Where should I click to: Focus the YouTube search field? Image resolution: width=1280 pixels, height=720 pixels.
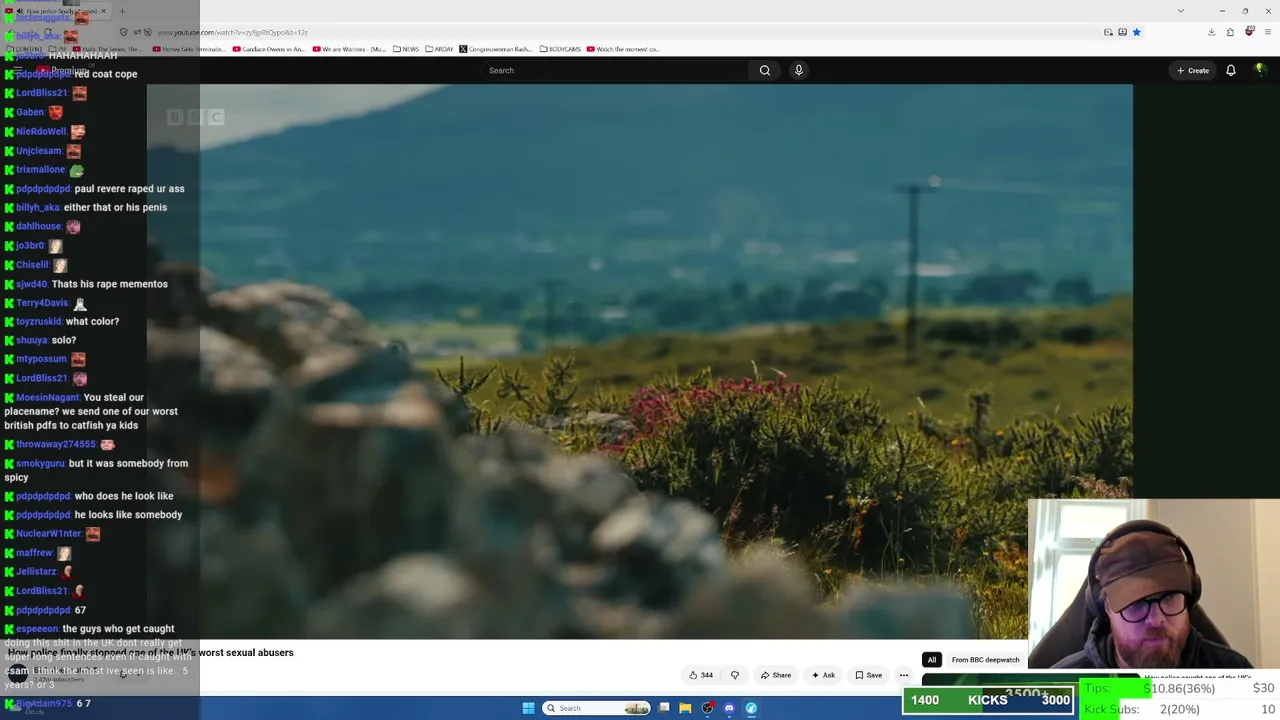(615, 70)
